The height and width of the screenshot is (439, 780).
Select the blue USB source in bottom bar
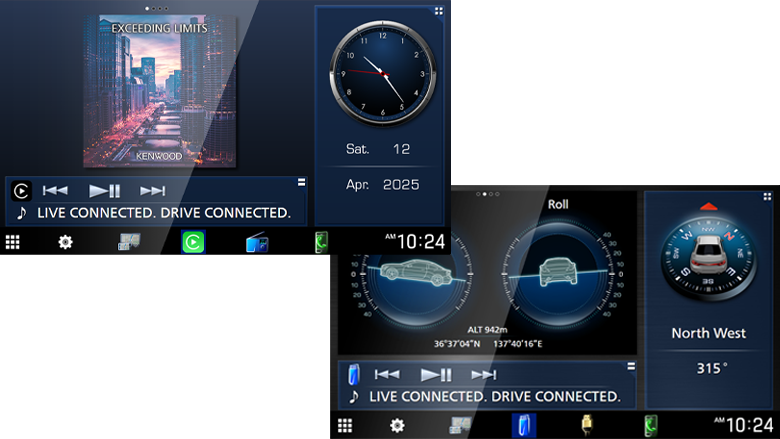point(524,425)
